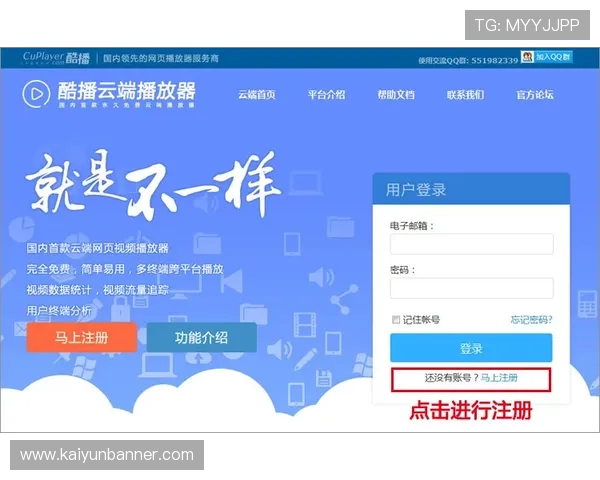This screenshot has width=600, height=480.
Task: Click the CuPlayer 酷播 logo in top bar
Action: pos(56,58)
